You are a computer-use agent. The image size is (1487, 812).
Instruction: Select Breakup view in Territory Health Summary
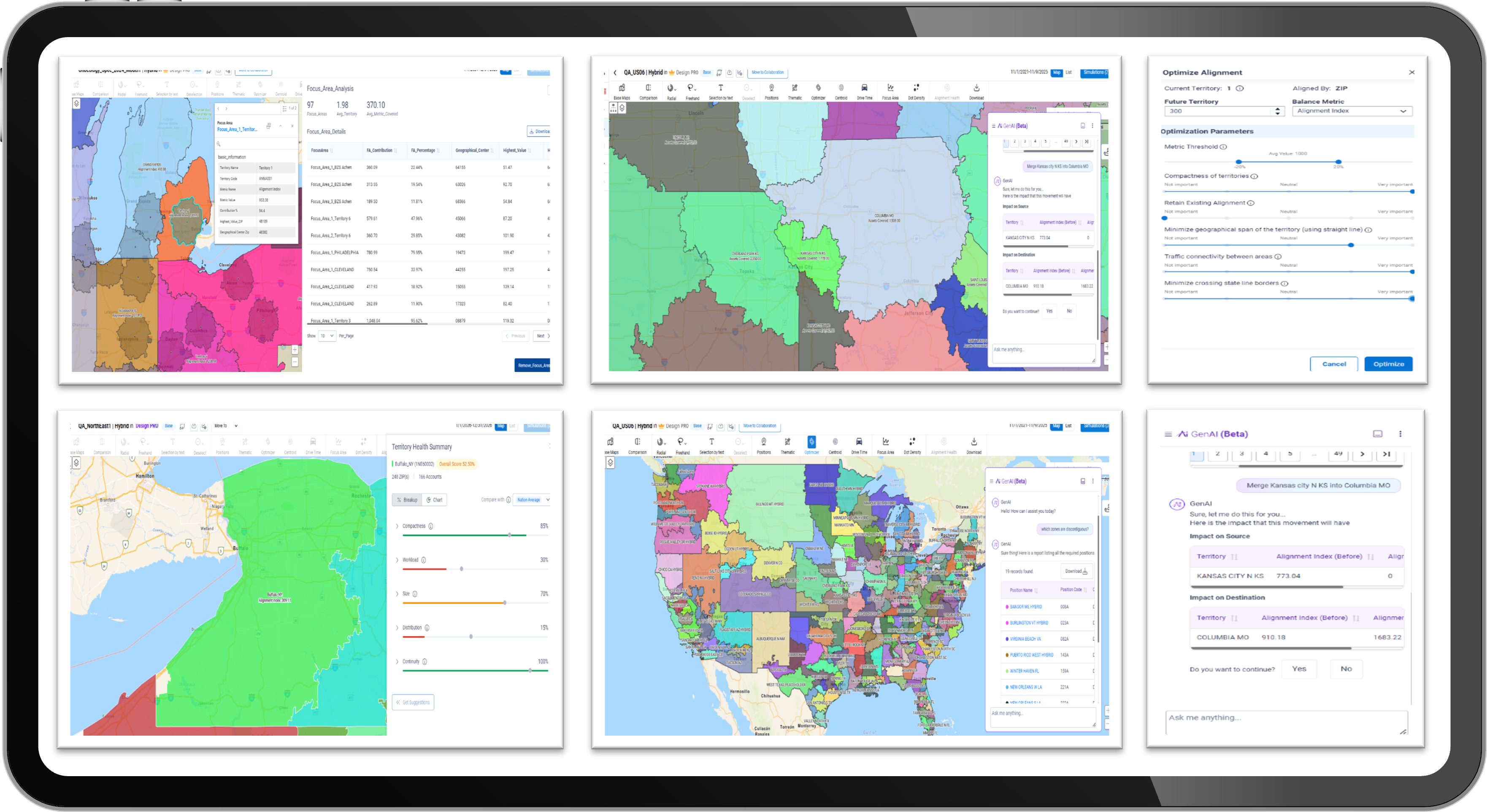(x=408, y=500)
